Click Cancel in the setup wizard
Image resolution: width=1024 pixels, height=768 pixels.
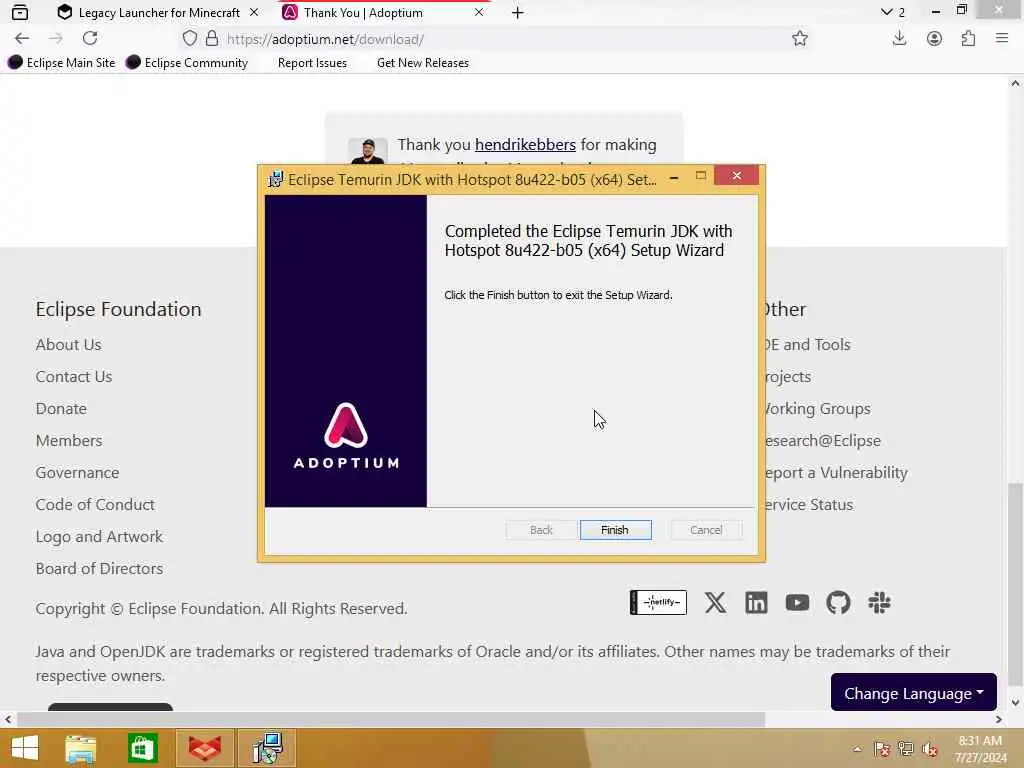tap(706, 530)
